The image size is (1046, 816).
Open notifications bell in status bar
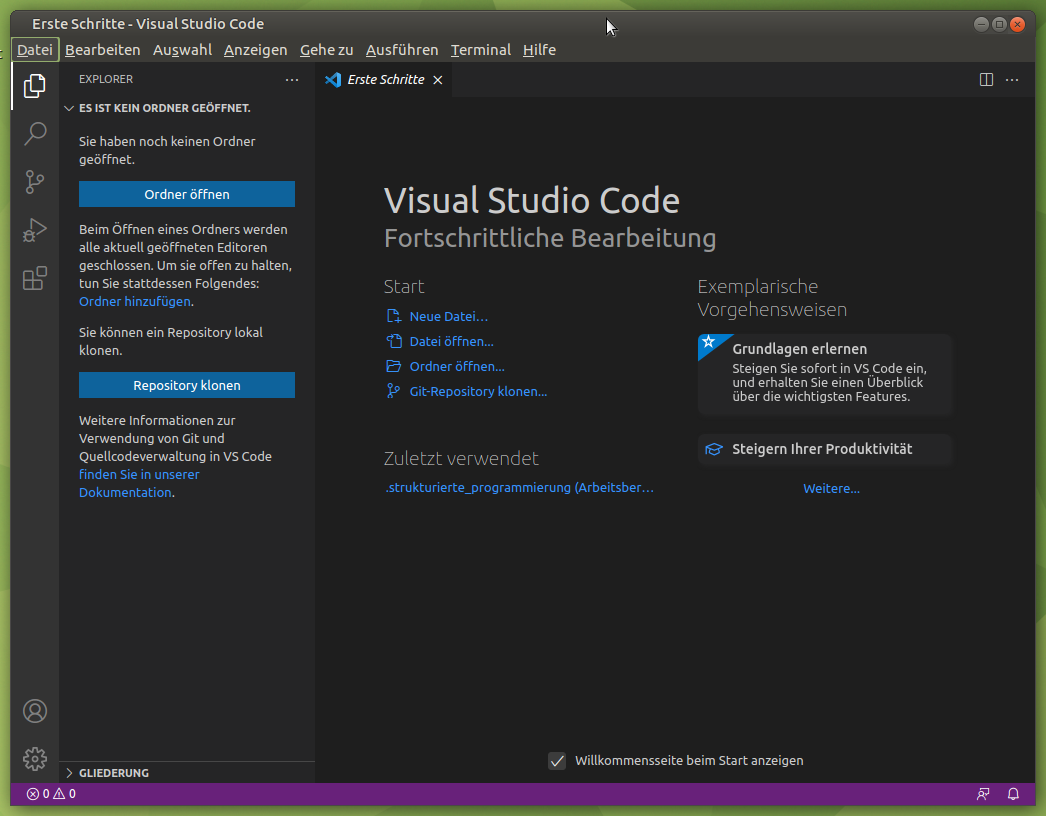pos(1013,794)
